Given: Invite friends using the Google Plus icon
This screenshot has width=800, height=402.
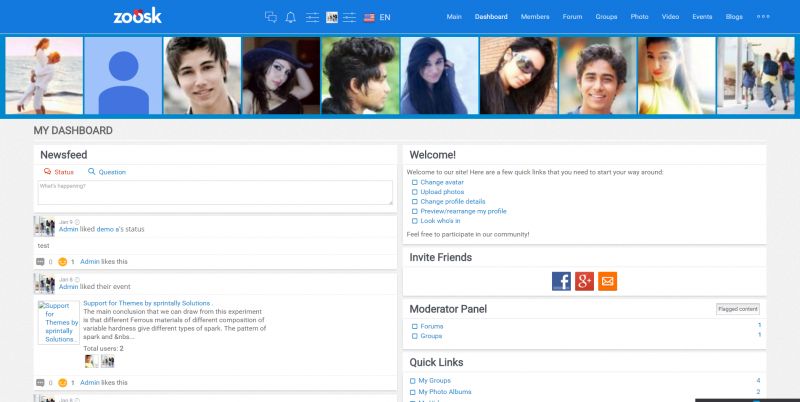Looking at the screenshot, I should [x=585, y=281].
